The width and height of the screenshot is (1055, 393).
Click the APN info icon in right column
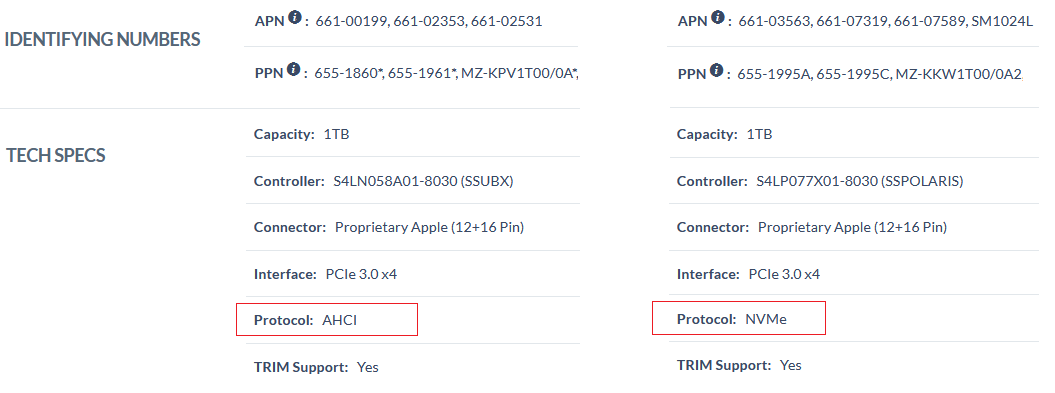(718, 17)
